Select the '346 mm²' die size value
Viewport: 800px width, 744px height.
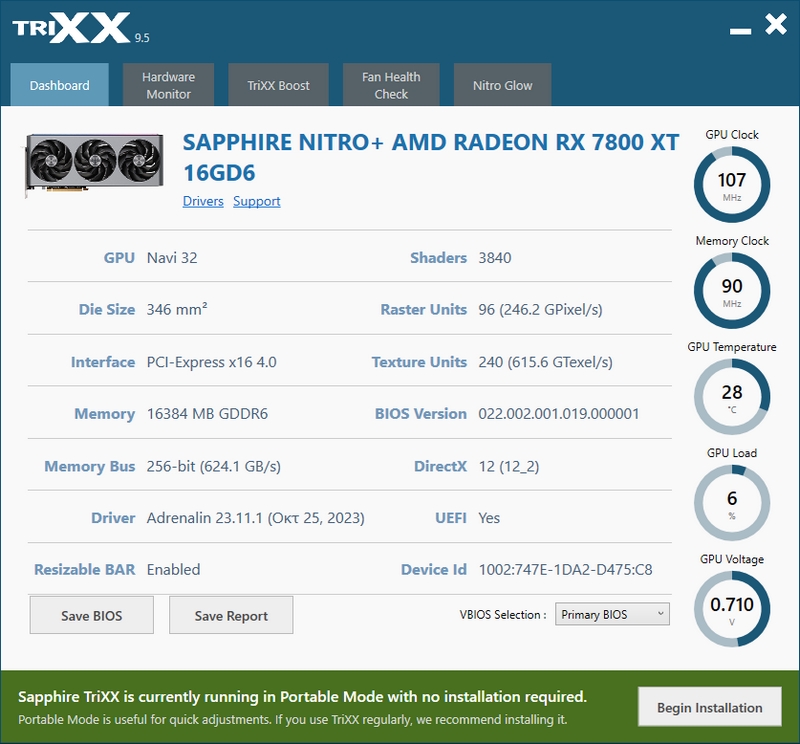point(177,309)
